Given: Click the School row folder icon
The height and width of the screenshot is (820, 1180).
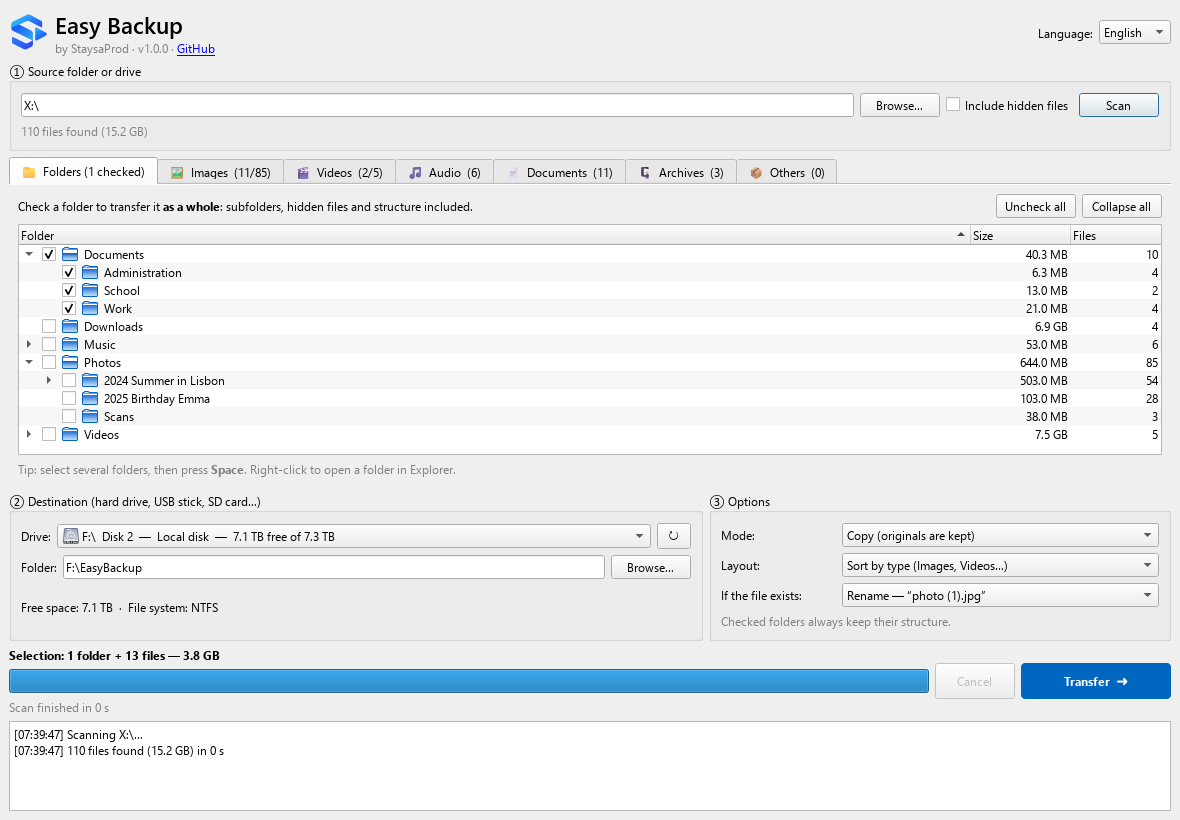Looking at the screenshot, I should [90, 290].
